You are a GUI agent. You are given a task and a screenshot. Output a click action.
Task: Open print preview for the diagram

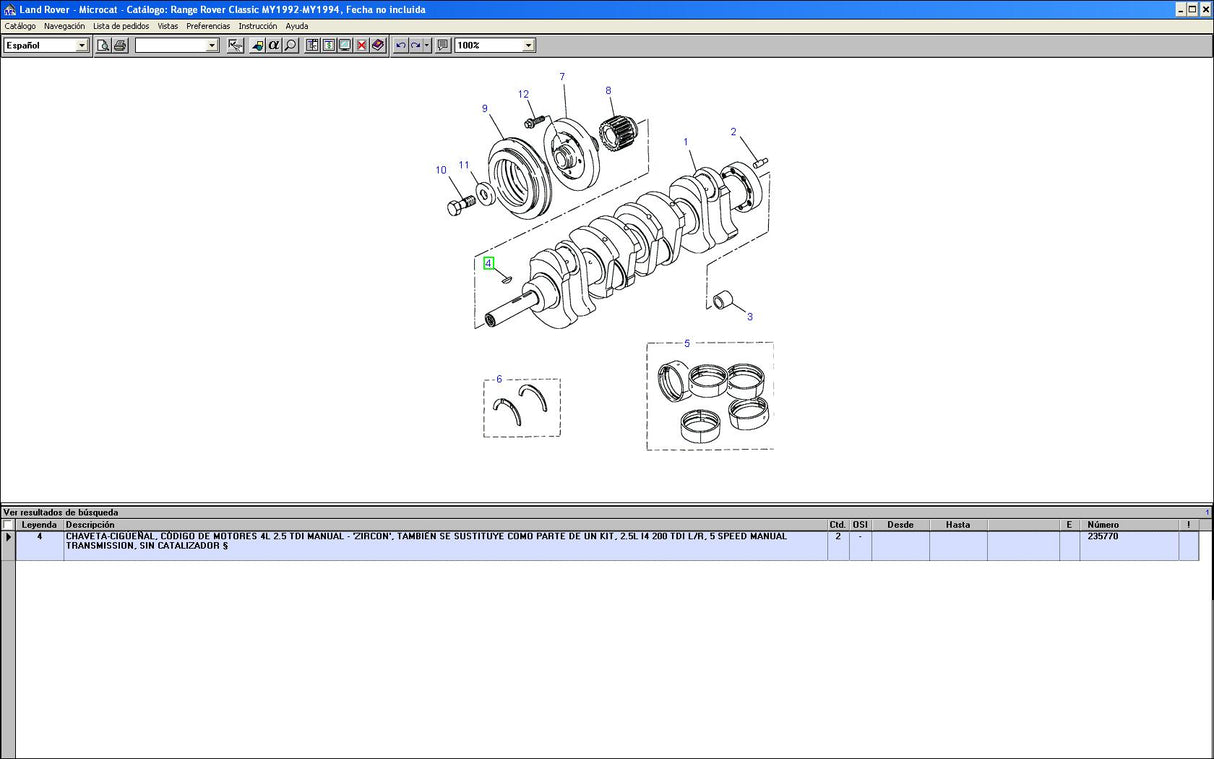pos(103,45)
